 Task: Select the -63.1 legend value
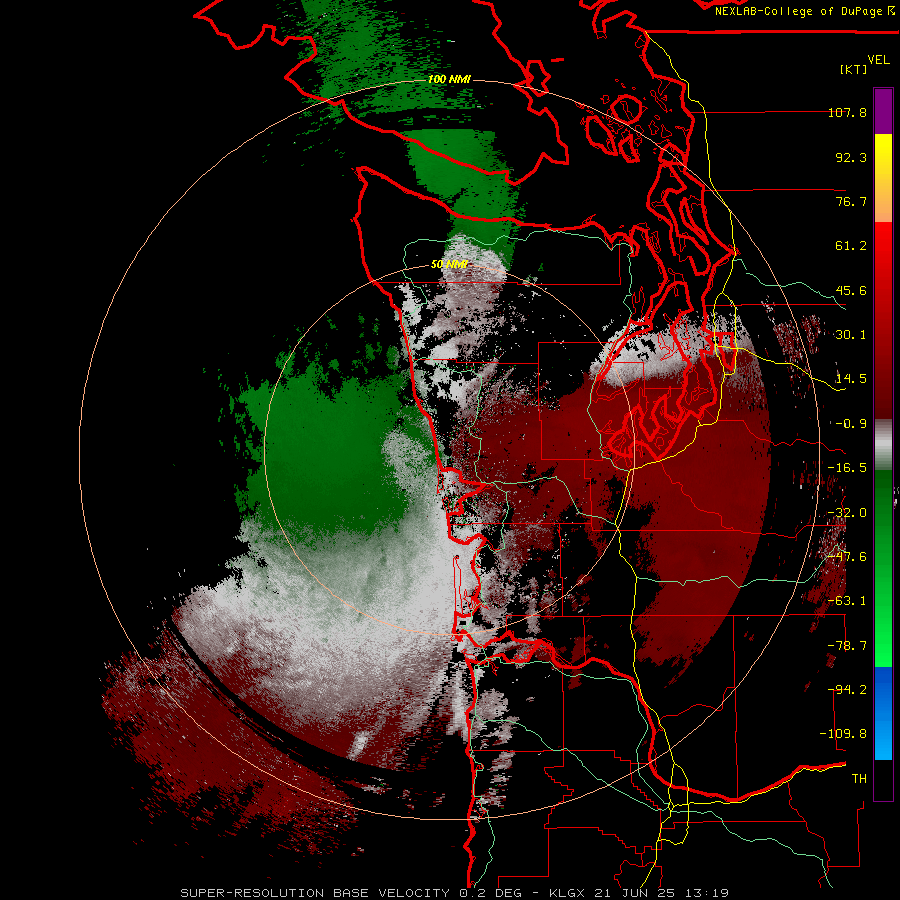[x=847, y=601]
